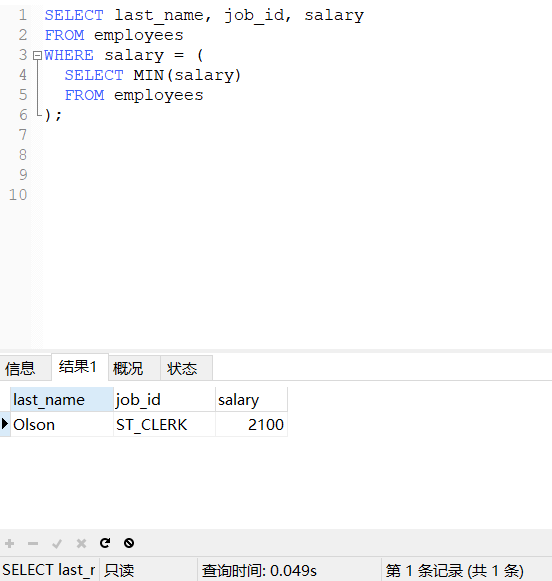
Task: Click the add record plus icon
Action: pos(10,543)
